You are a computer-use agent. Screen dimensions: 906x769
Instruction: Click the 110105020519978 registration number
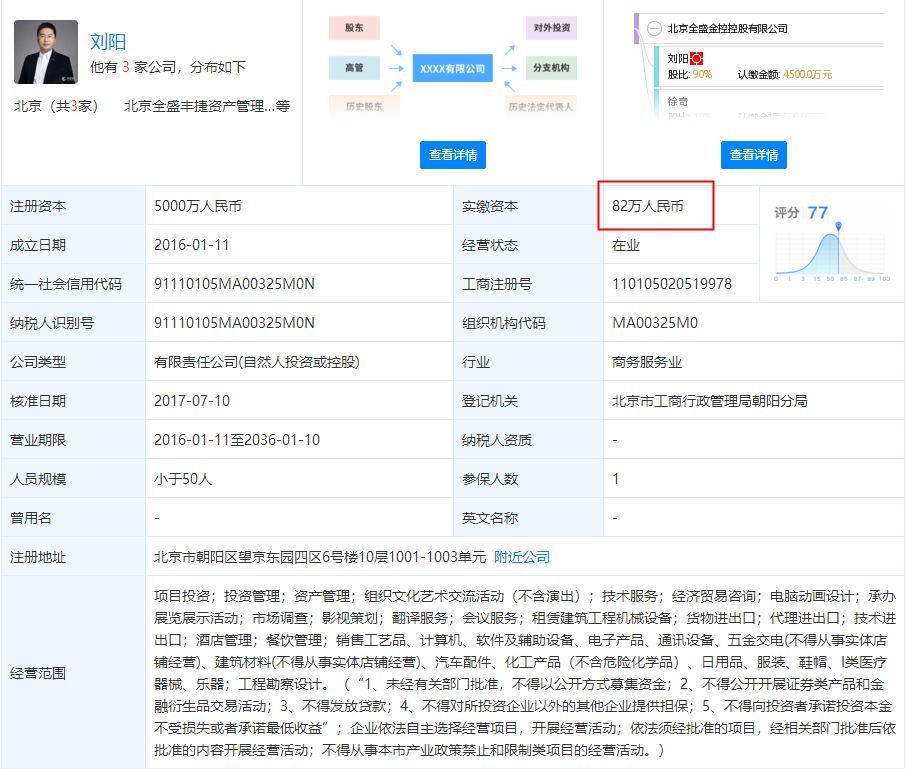[x=672, y=284]
